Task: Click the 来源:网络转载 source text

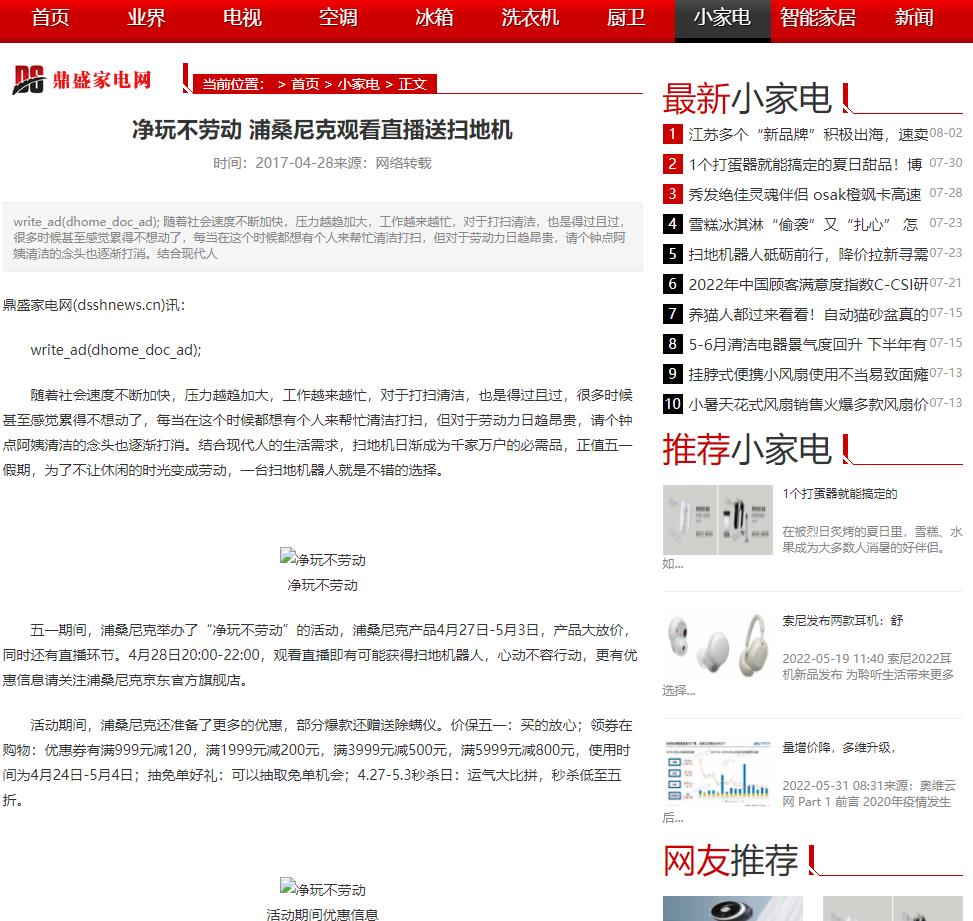Action: pyautogui.click(x=382, y=163)
